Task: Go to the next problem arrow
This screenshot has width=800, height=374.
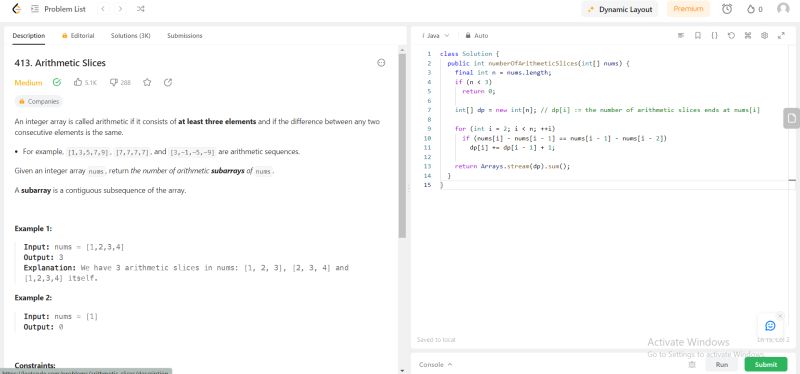Action: click(x=120, y=9)
